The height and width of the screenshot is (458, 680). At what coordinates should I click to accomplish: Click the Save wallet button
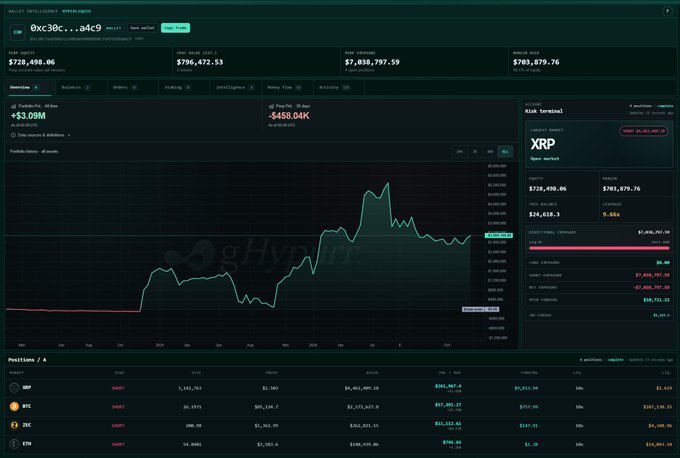[x=142, y=28]
